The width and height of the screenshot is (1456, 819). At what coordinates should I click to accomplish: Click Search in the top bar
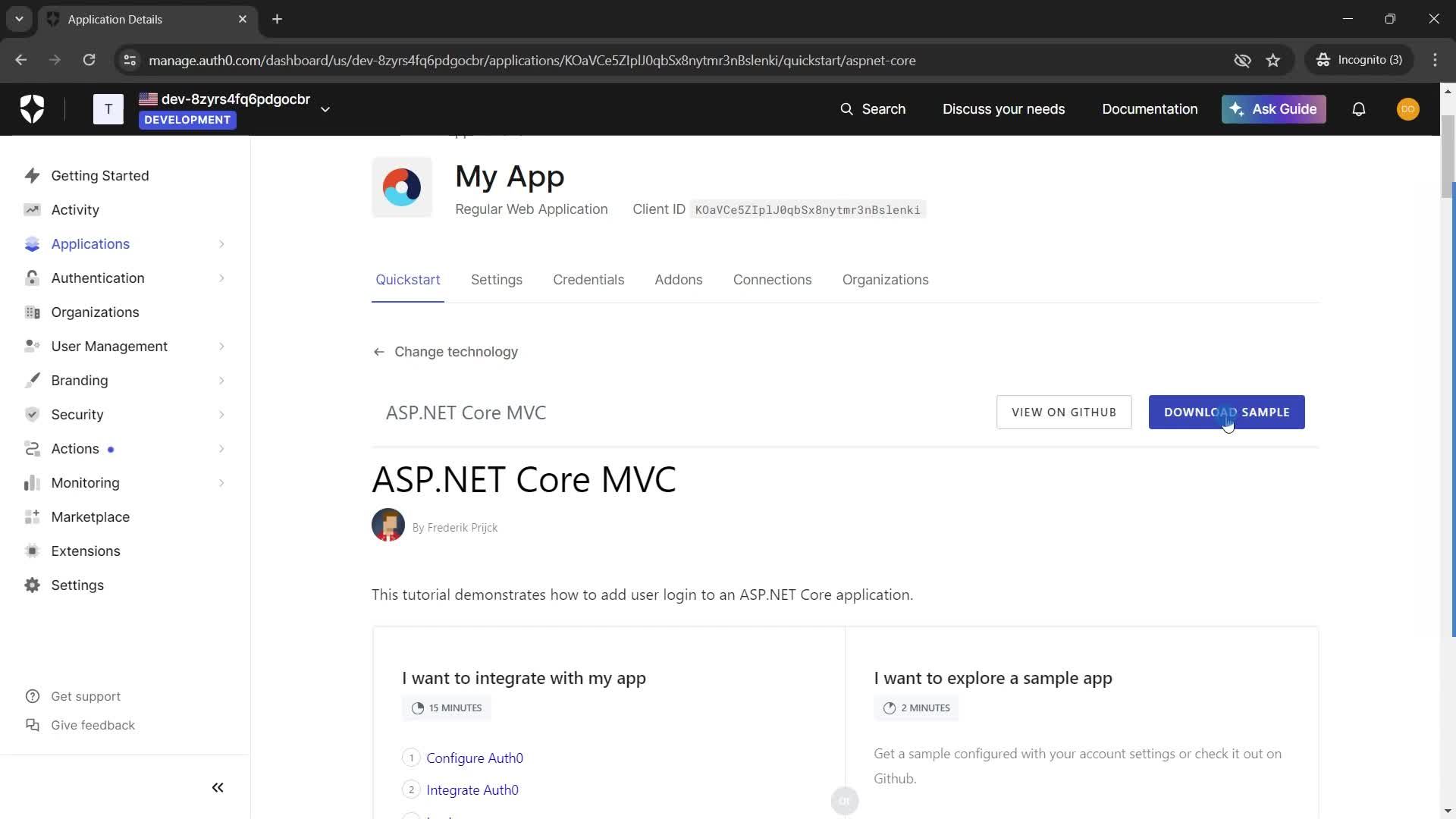click(873, 109)
